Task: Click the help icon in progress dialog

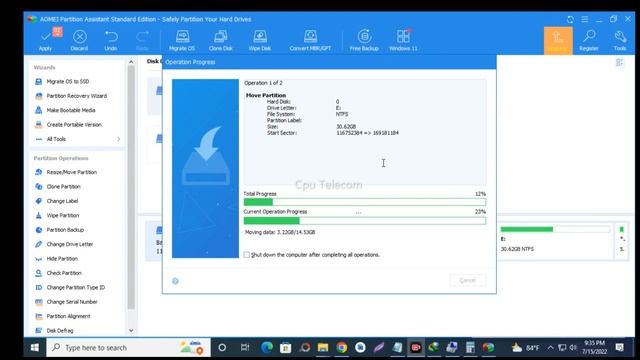Action: (175, 281)
